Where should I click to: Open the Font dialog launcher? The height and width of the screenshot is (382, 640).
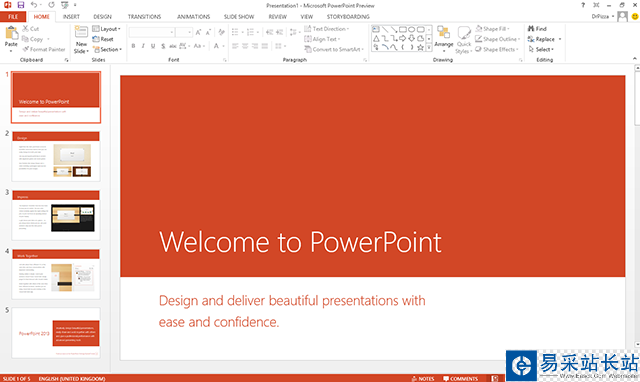point(225,60)
